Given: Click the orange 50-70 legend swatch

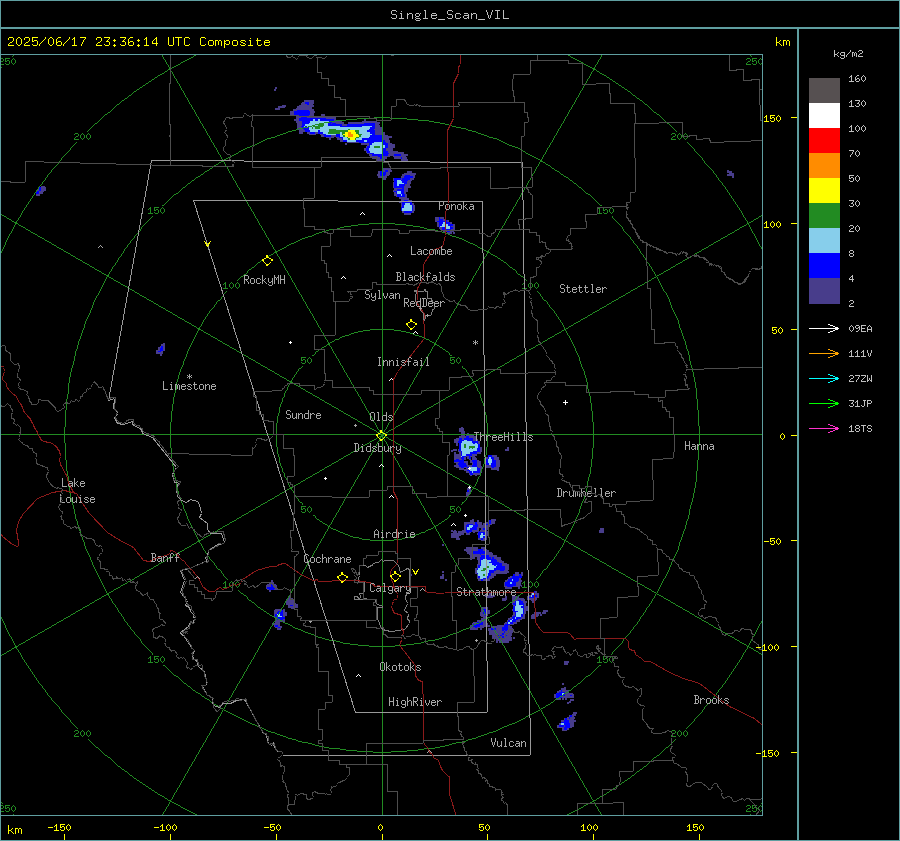Looking at the screenshot, I should pyautogui.click(x=824, y=166).
